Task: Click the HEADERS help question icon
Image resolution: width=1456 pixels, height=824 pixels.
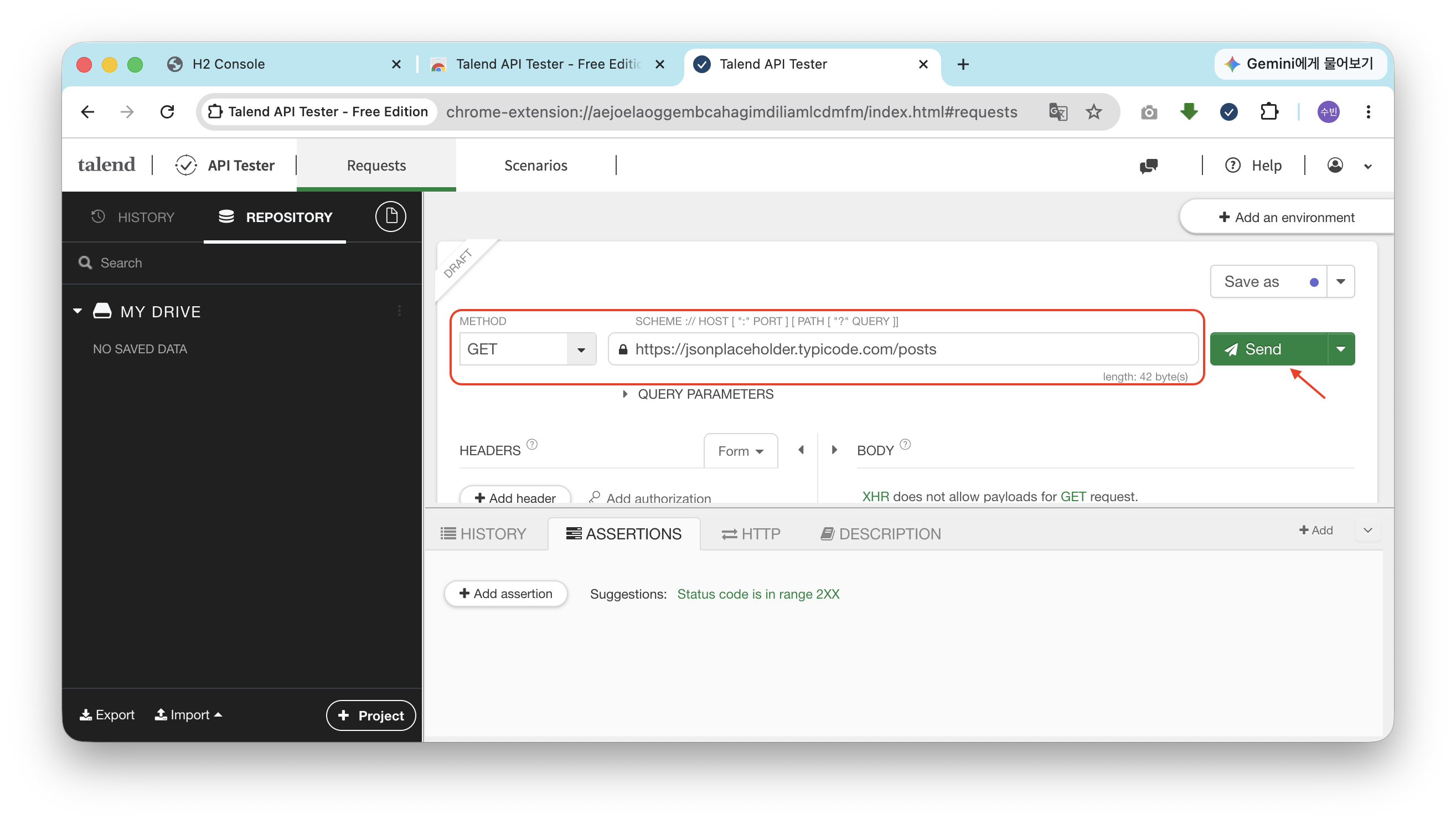Action: pyautogui.click(x=531, y=444)
